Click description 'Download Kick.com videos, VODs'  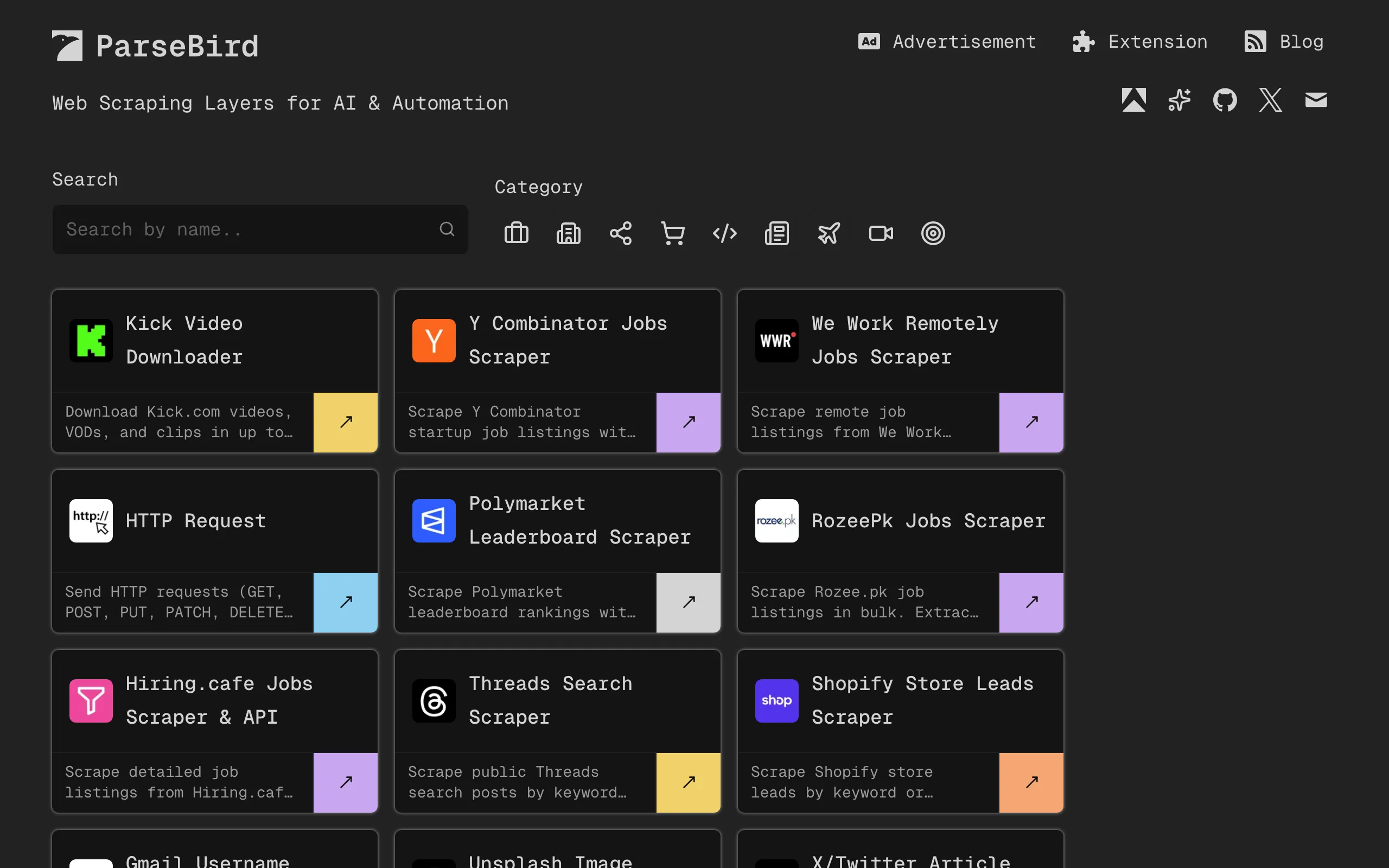179,422
